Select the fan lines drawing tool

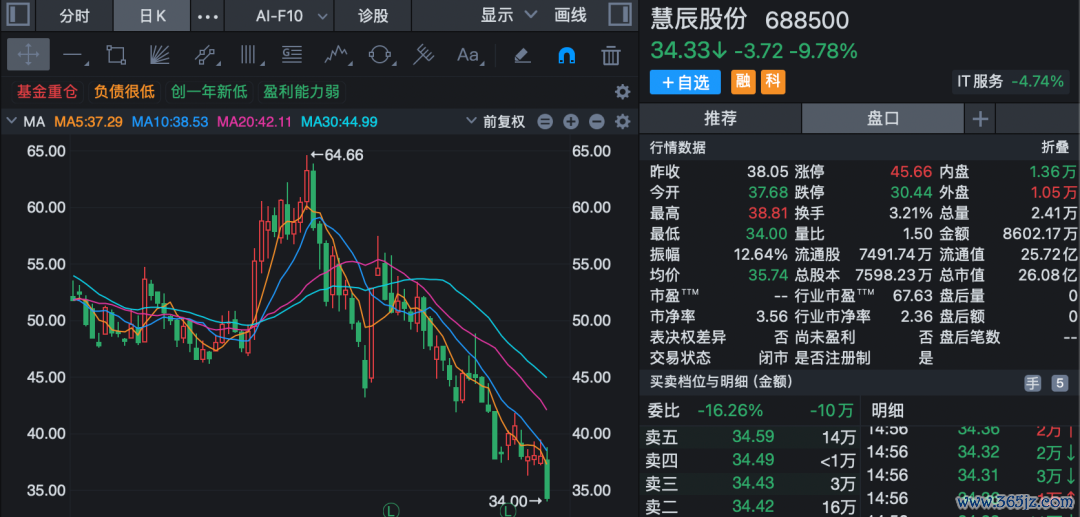pyautogui.click(x=160, y=54)
